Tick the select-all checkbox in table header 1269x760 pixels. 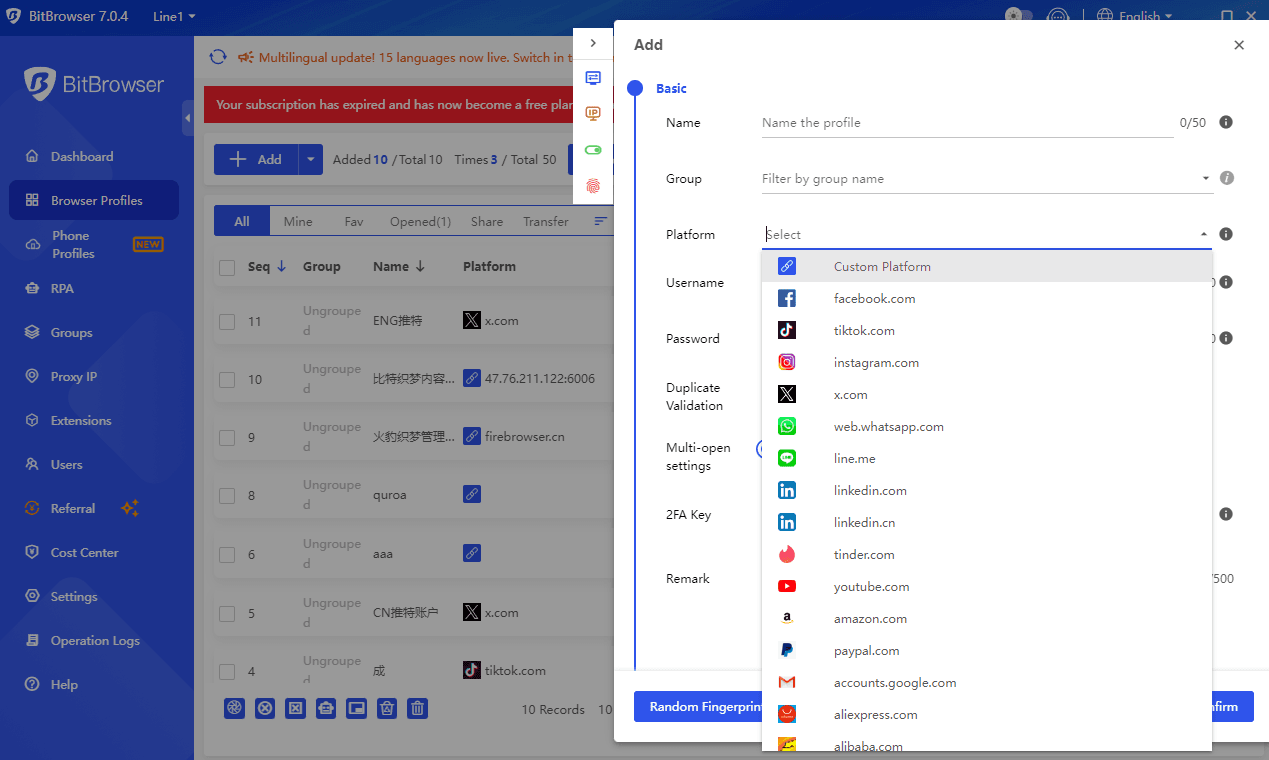tap(227, 267)
